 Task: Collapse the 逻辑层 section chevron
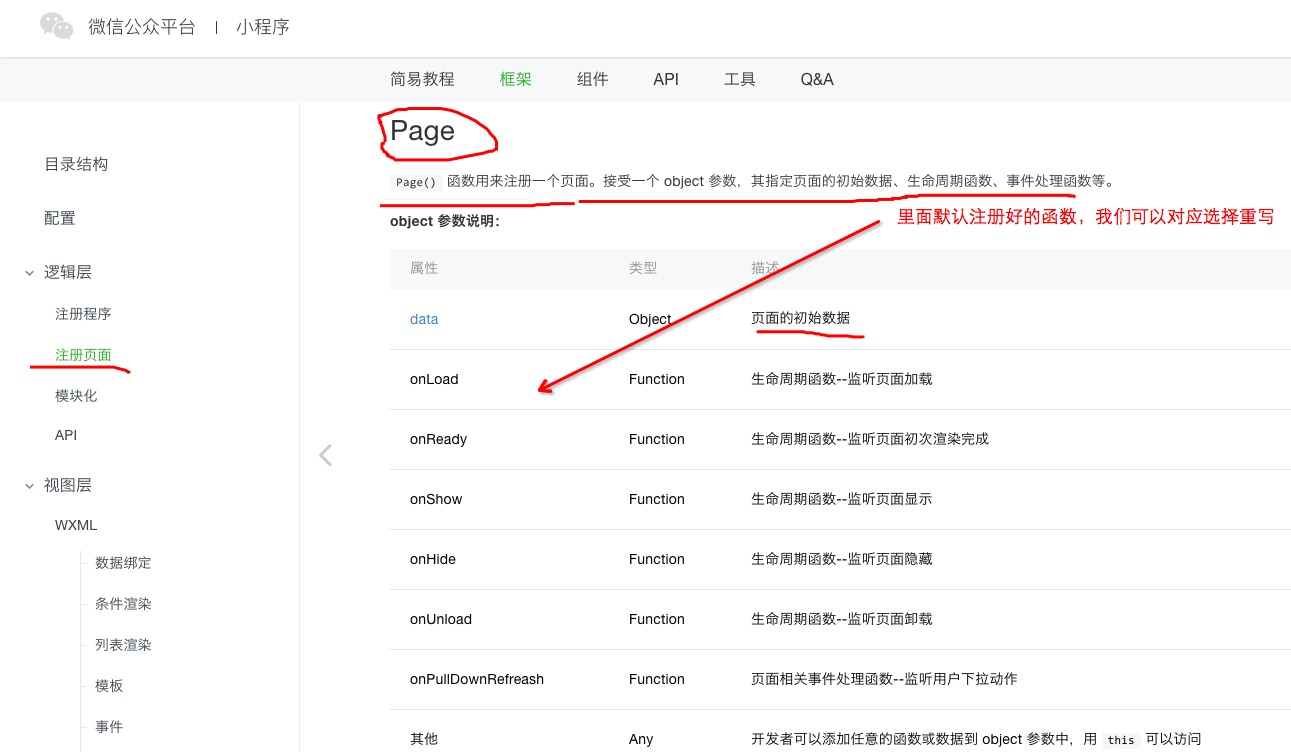coord(29,273)
